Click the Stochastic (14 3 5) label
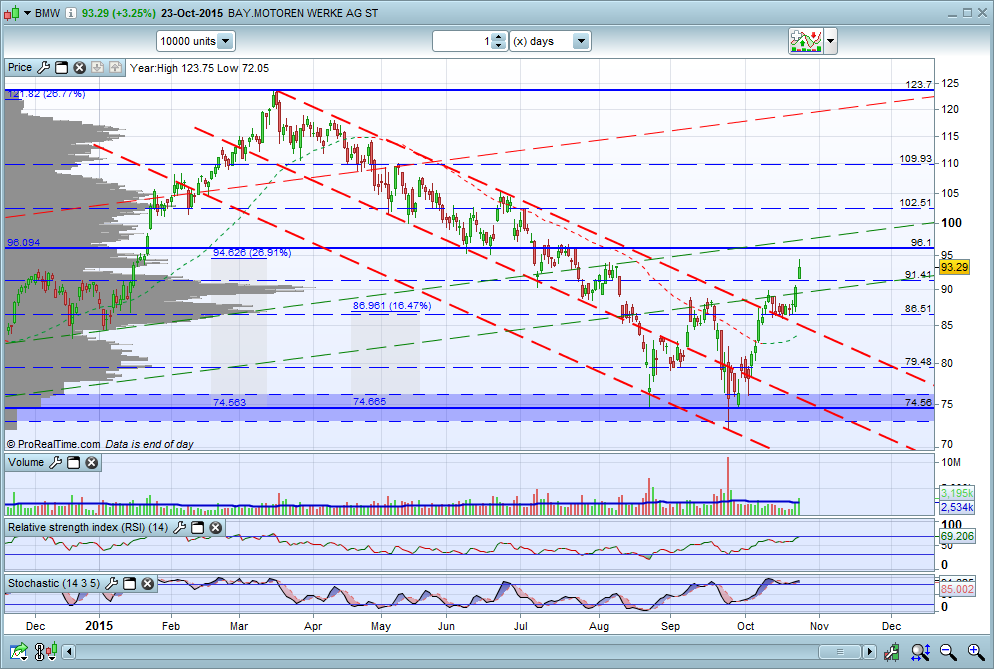This screenshot has height=669, width=994. [54, 583]
